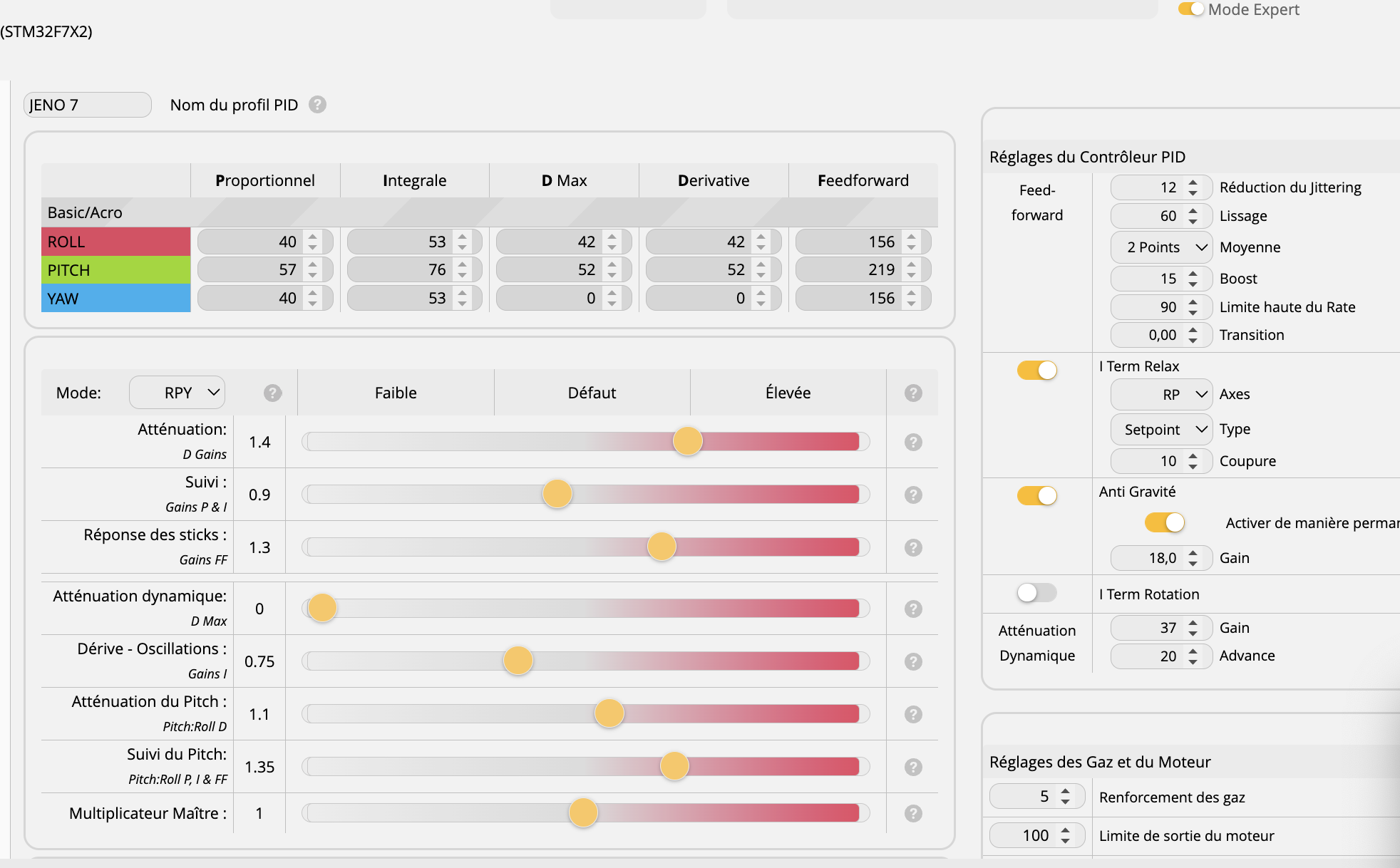Screen dimensions: 1400x868
Task: Disable the I Term Relax toggle
Action: 1036,370
